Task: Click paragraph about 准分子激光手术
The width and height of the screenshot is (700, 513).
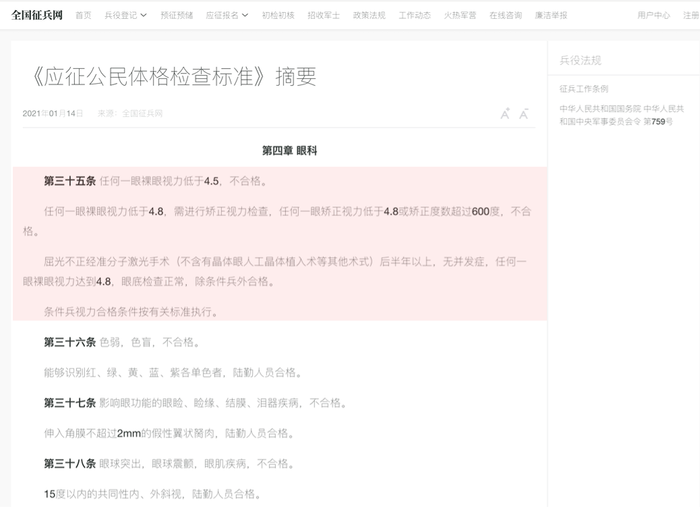Action: coord(275,271)
